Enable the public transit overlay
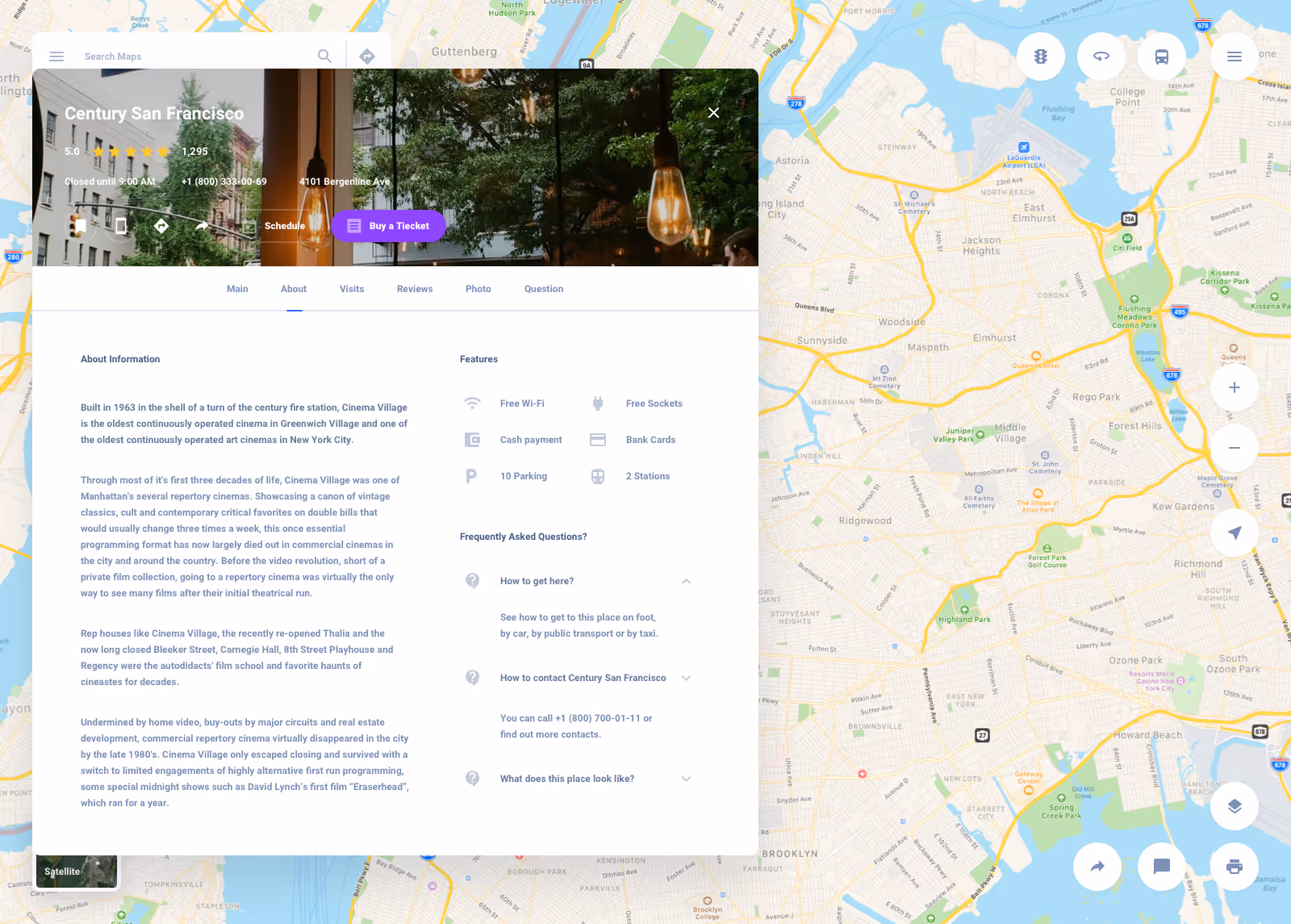 1161,56
